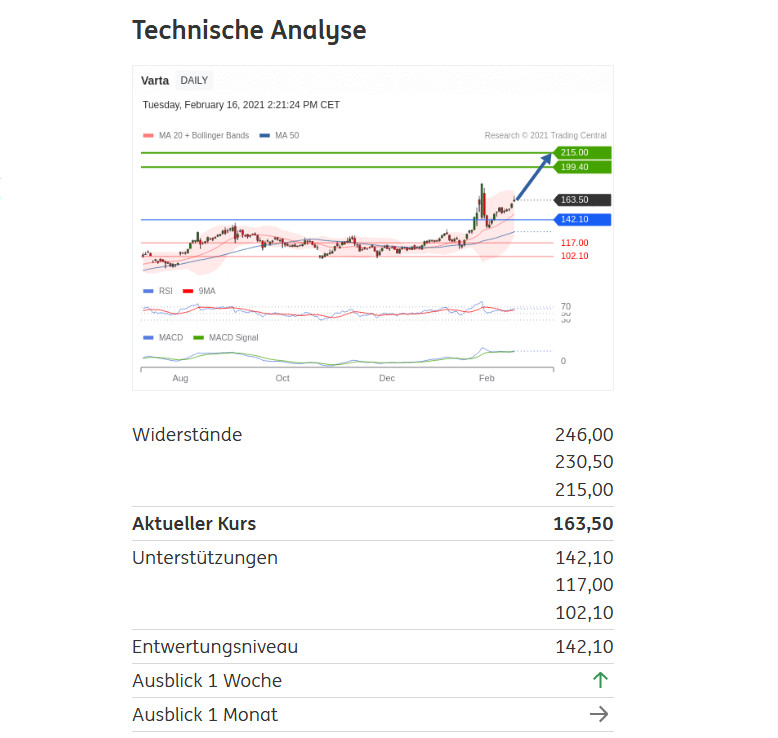Click the red MA 20 + Bollinger Bands legend marker
The image size is (778, 738).
[x=148, y=135]
